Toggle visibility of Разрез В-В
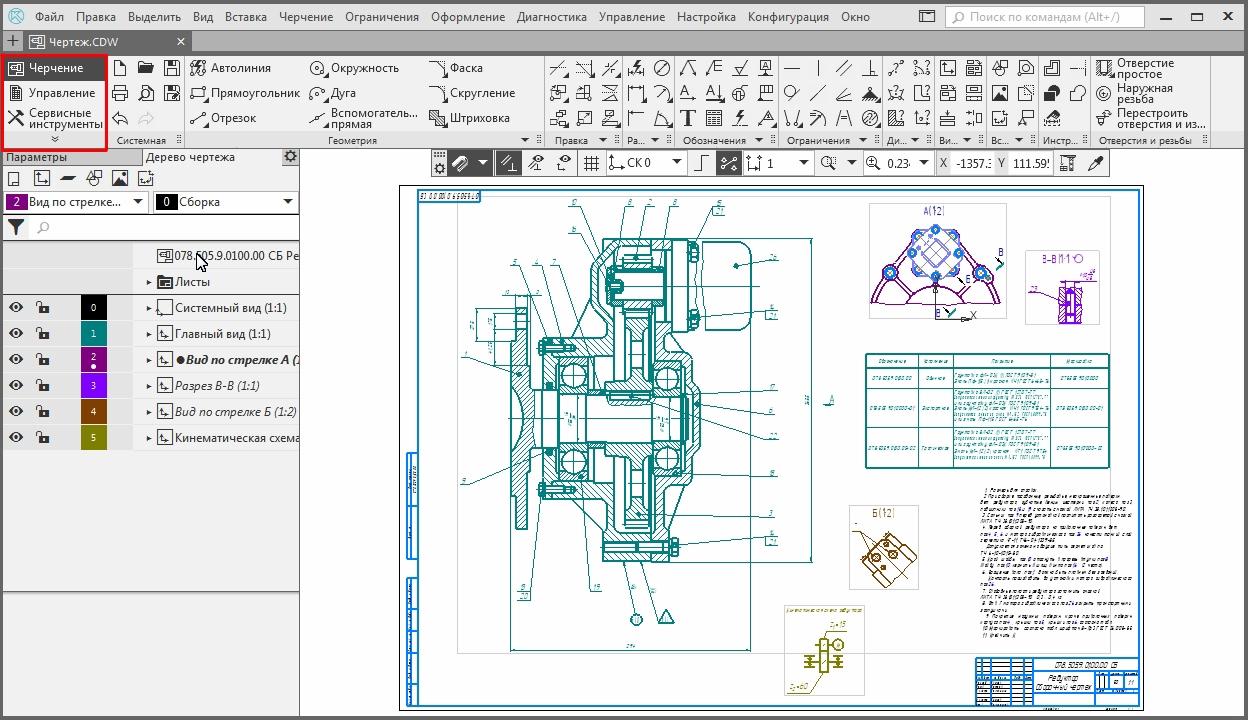The width and height of the screenshot is (1248, 720). [x=16, y=386]
